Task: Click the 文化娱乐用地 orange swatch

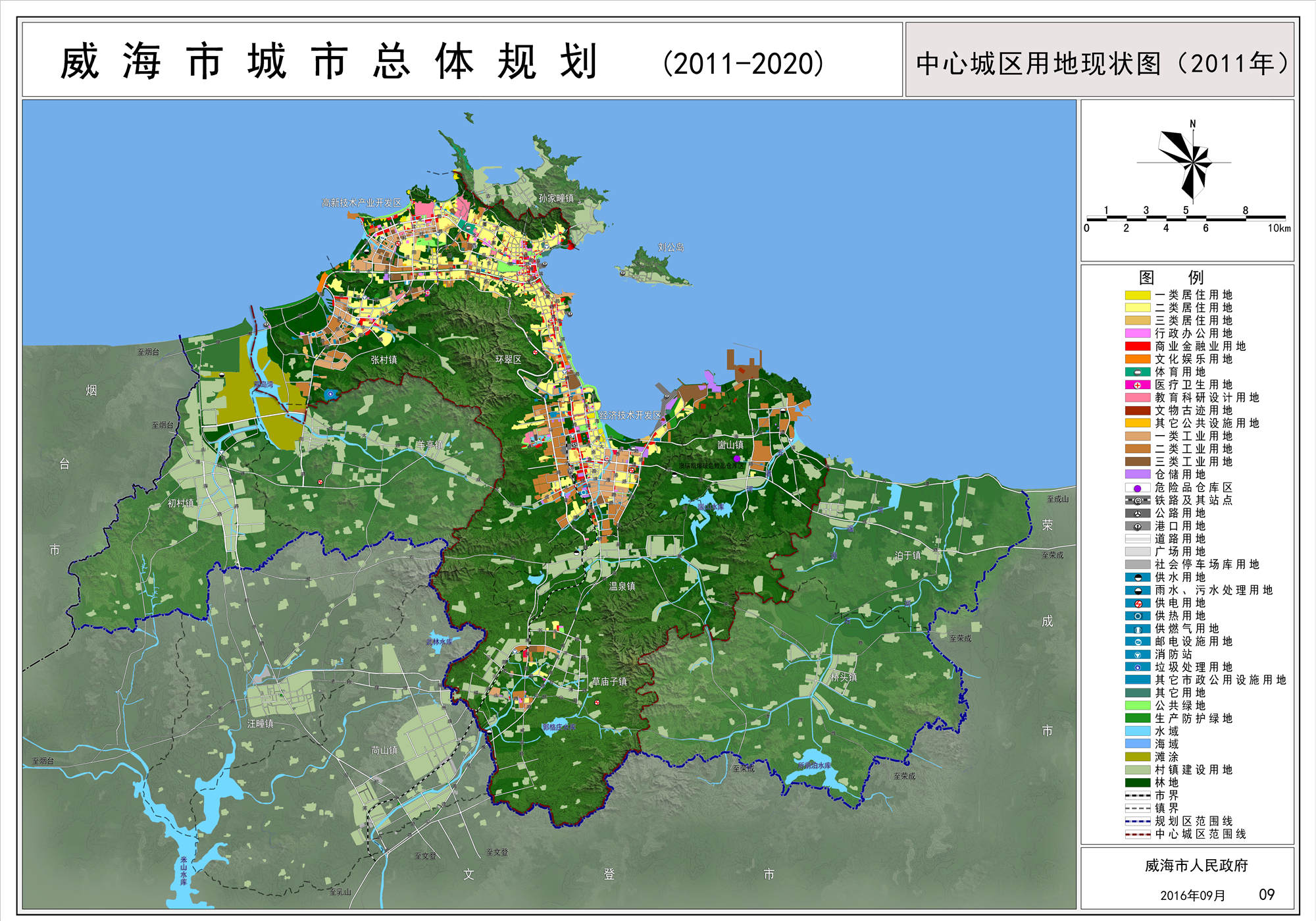Action: click(1137, 359)
